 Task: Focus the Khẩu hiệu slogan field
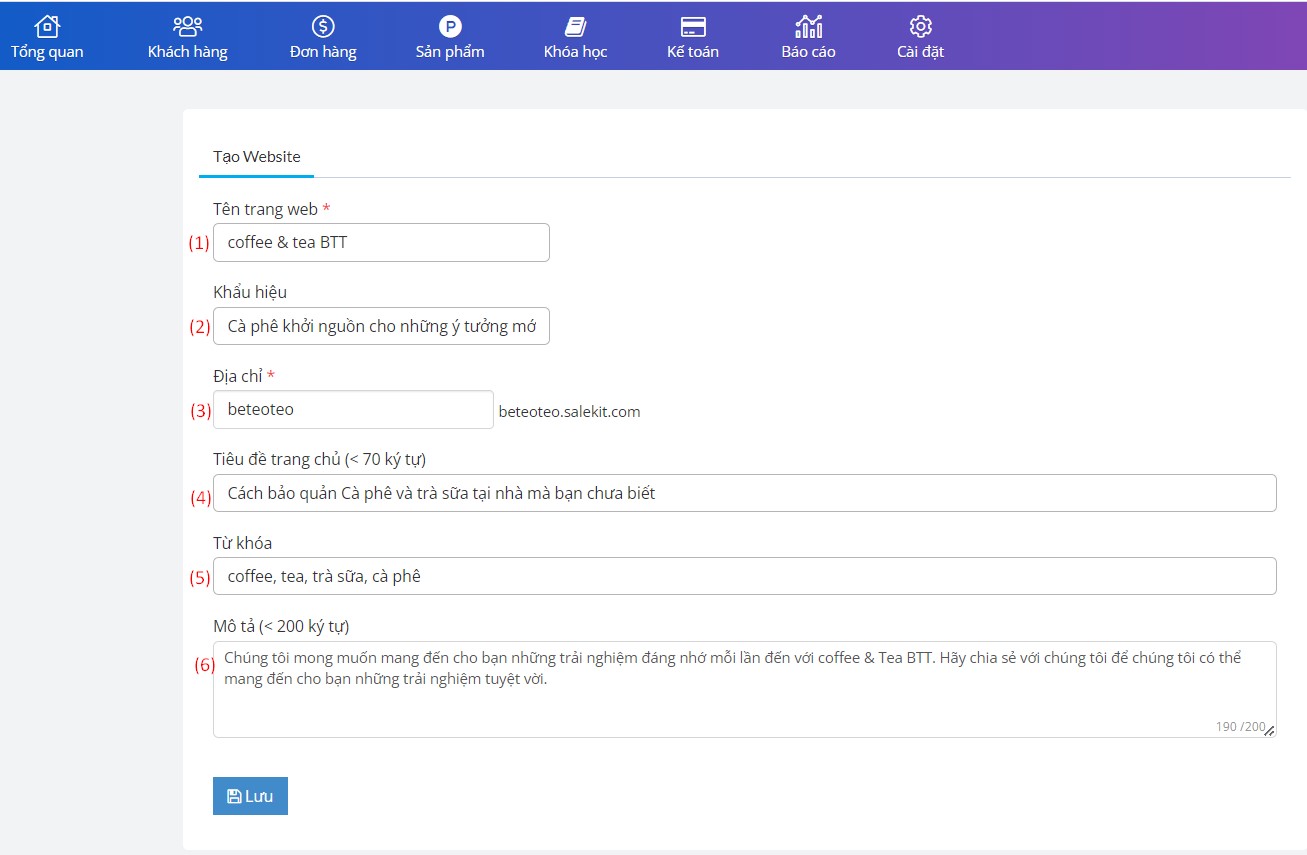[381, 326]
